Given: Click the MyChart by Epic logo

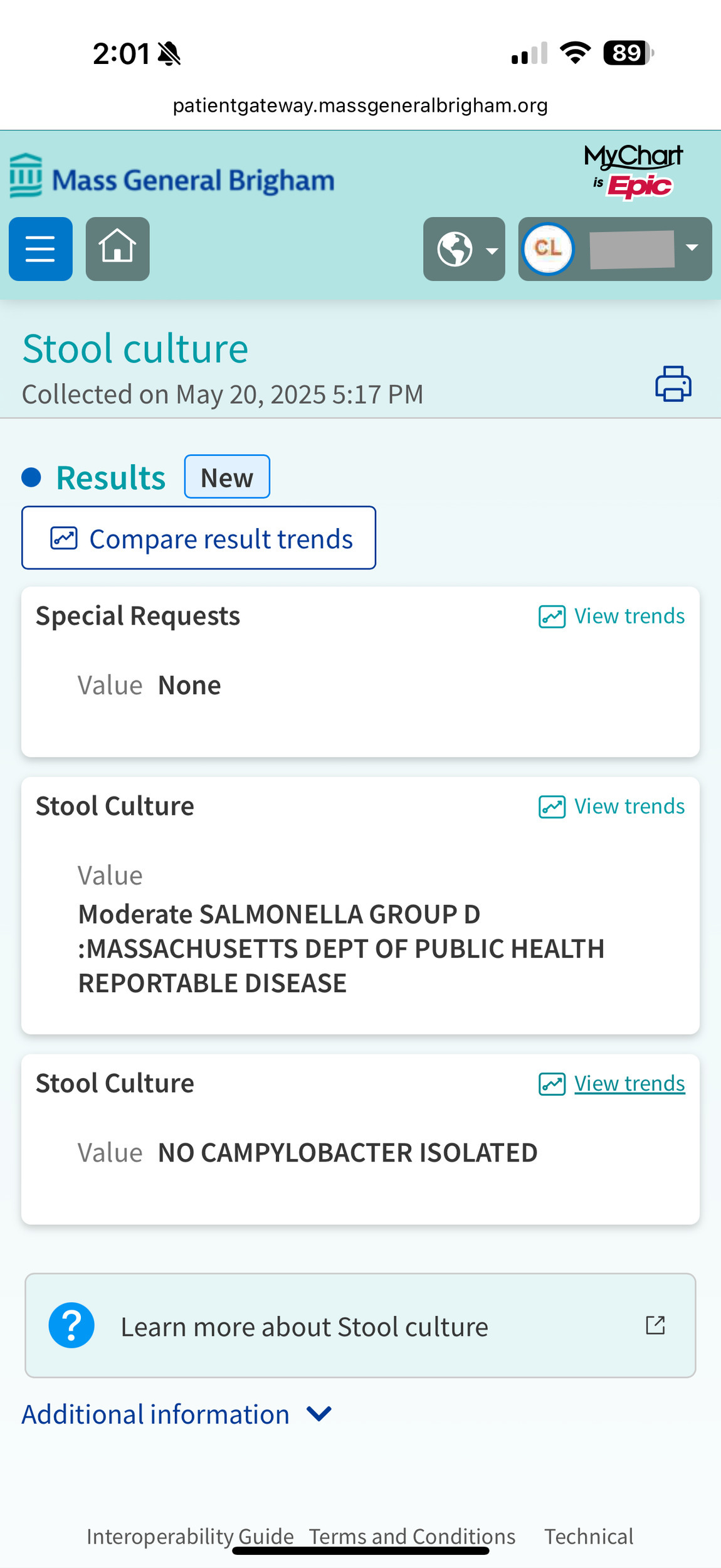Looking at the screenshot, I should (x=633, y=171).
